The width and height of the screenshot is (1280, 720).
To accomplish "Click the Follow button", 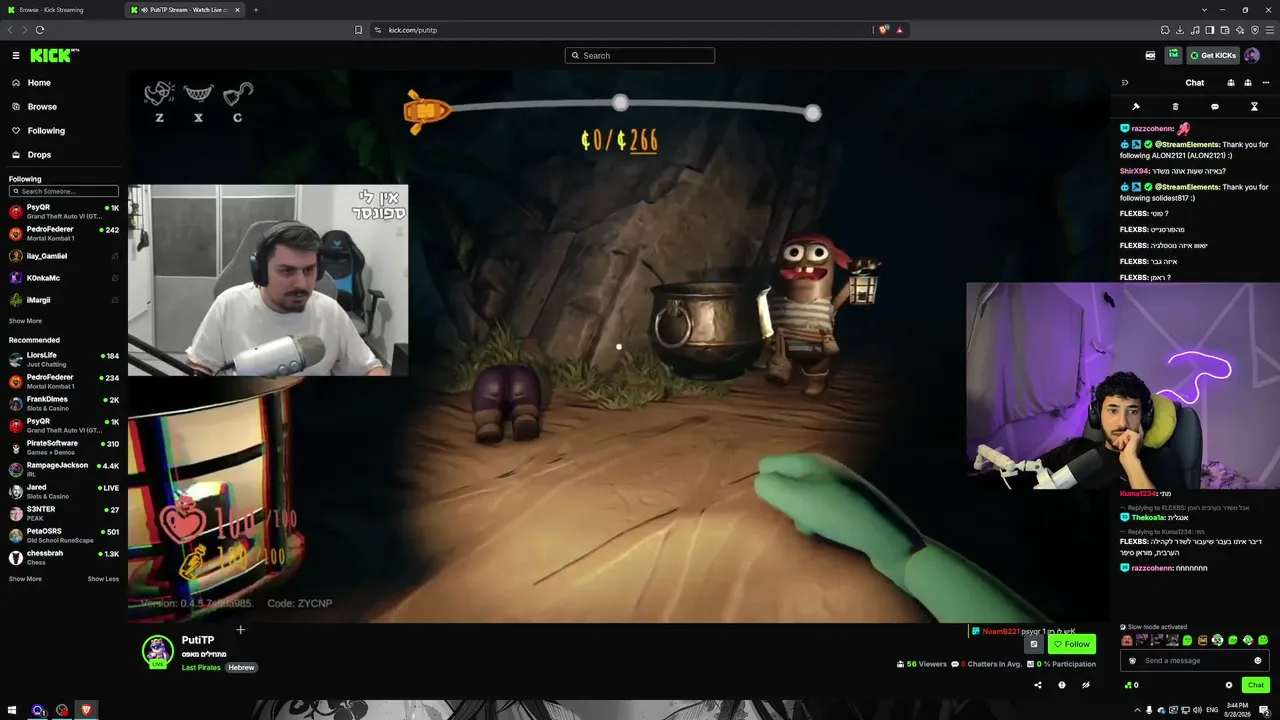I will point(1071,644).
